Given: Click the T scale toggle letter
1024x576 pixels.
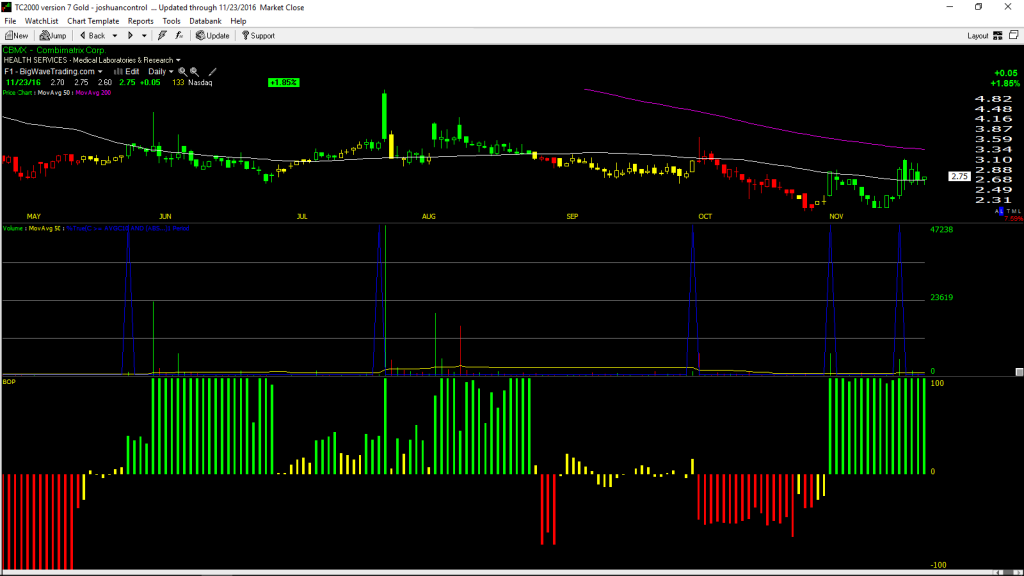Looking at the screenshot, I should click(1008, 212).
